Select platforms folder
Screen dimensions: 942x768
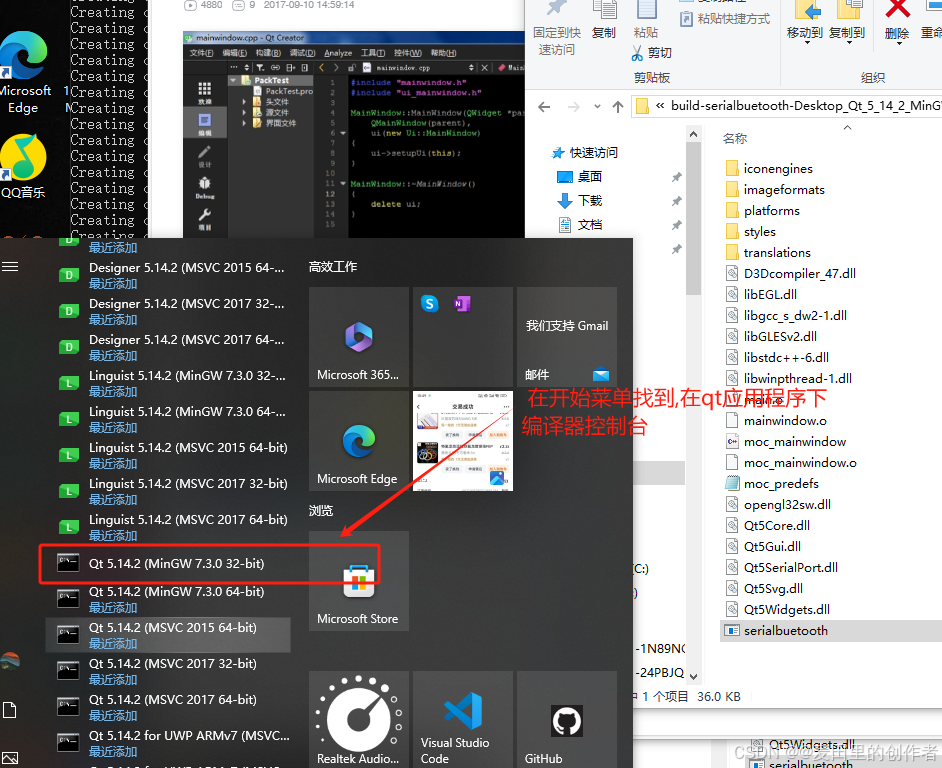(764, 211)
